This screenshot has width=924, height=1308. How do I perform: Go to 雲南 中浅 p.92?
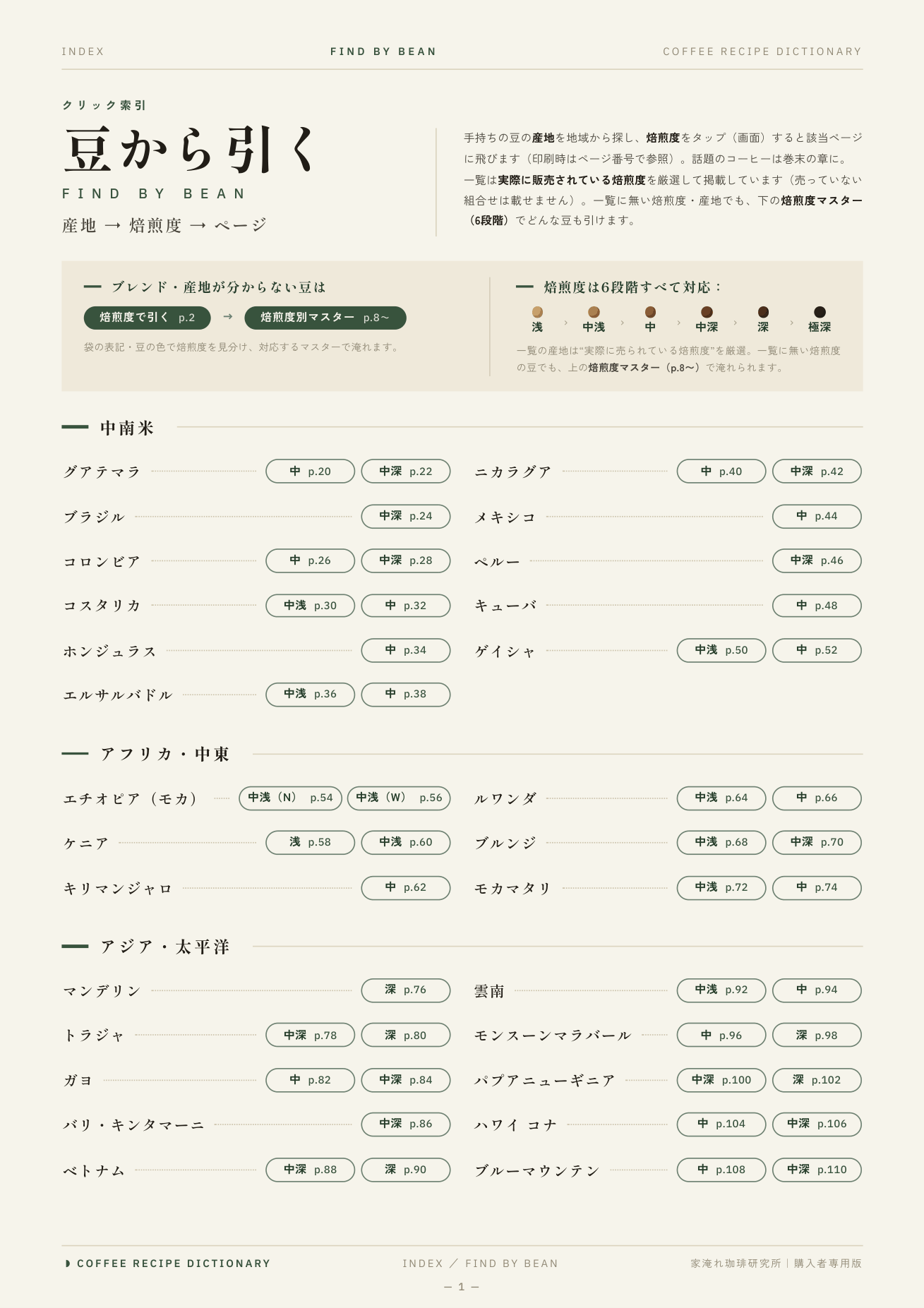721,990
